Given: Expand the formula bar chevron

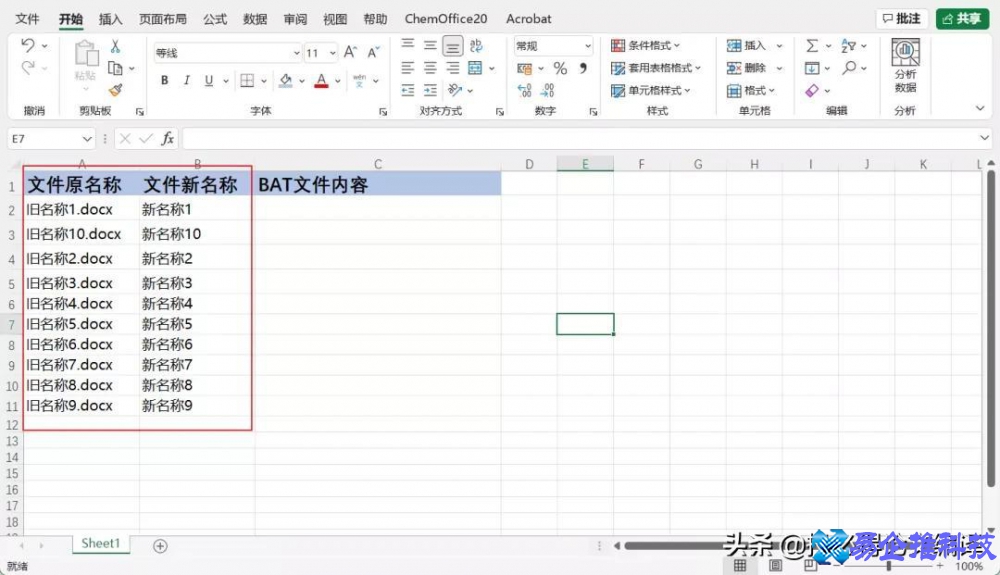Looking at the screenshot, I should [984, 138].
